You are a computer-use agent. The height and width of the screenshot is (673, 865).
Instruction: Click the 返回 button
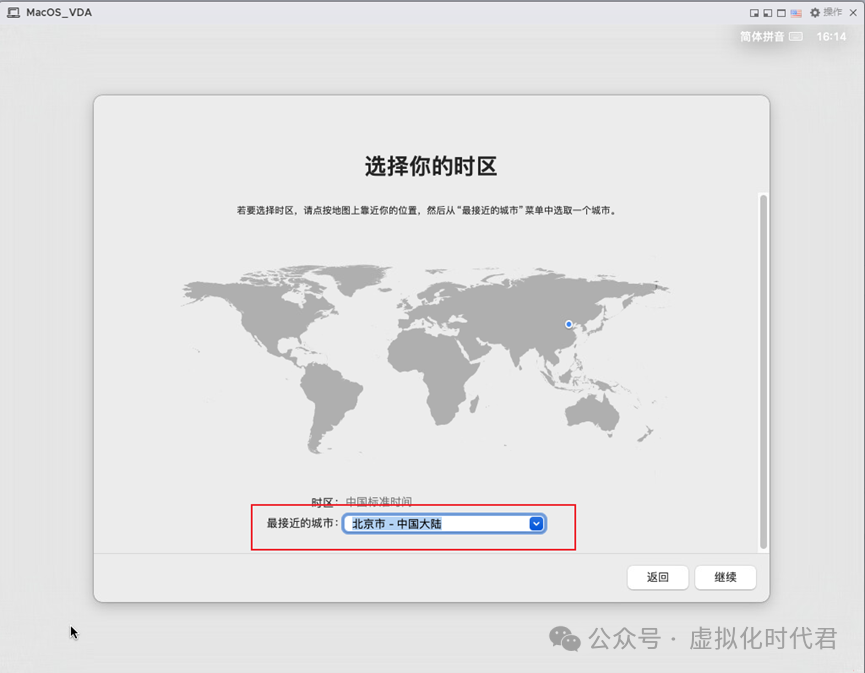(657, 577)
